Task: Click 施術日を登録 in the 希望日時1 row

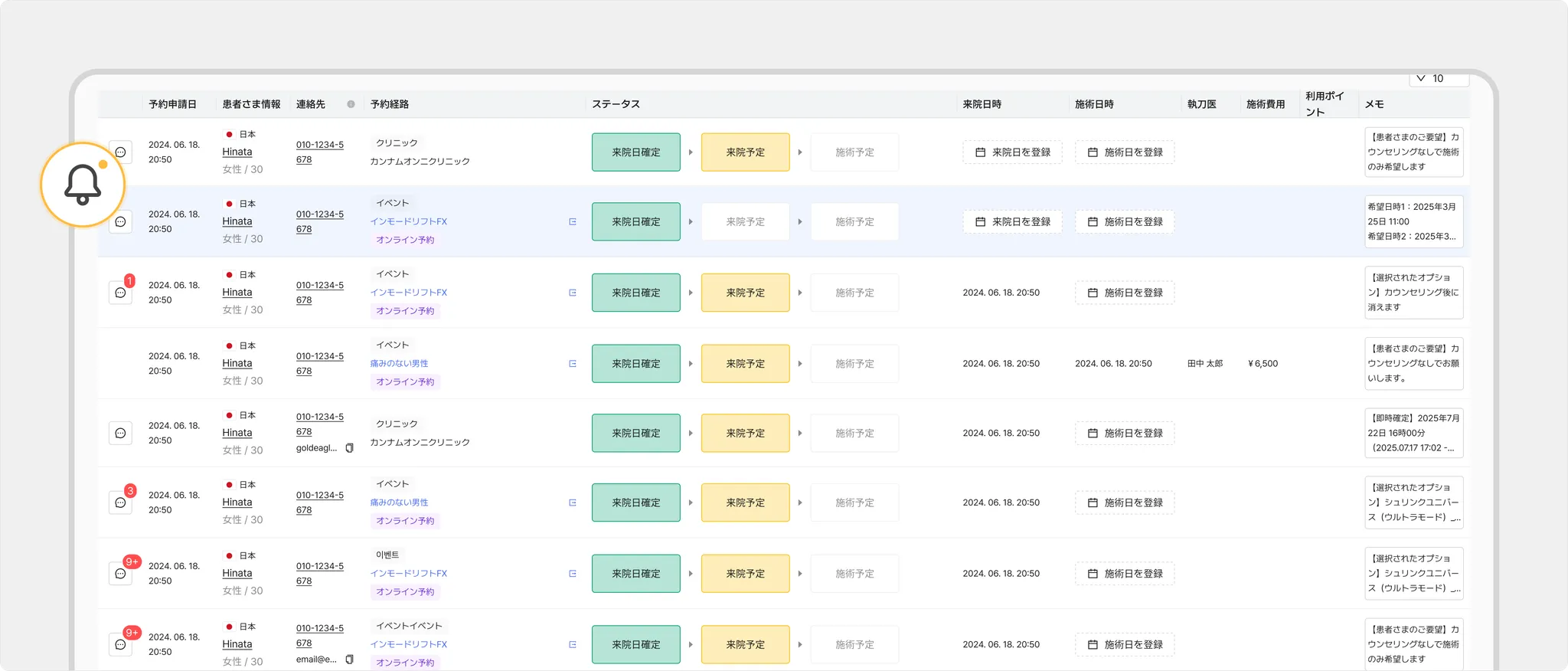Action: [1125, 221]
